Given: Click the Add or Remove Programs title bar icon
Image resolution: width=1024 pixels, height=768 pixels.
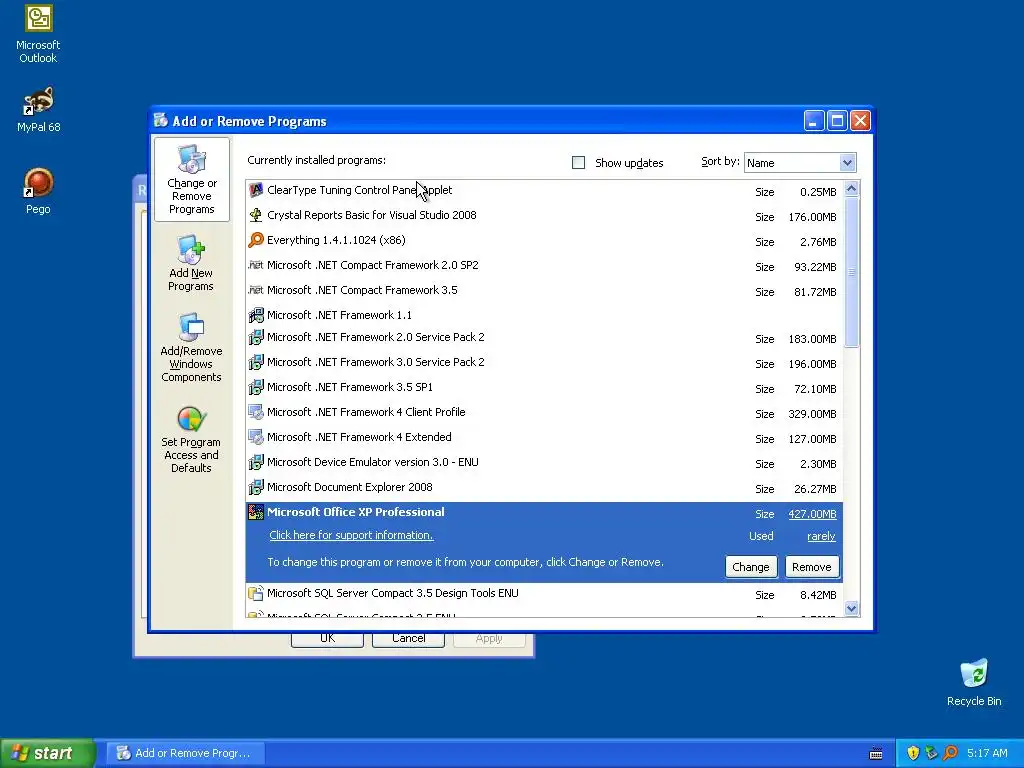Looking at the screenshot, I should 161,120.
